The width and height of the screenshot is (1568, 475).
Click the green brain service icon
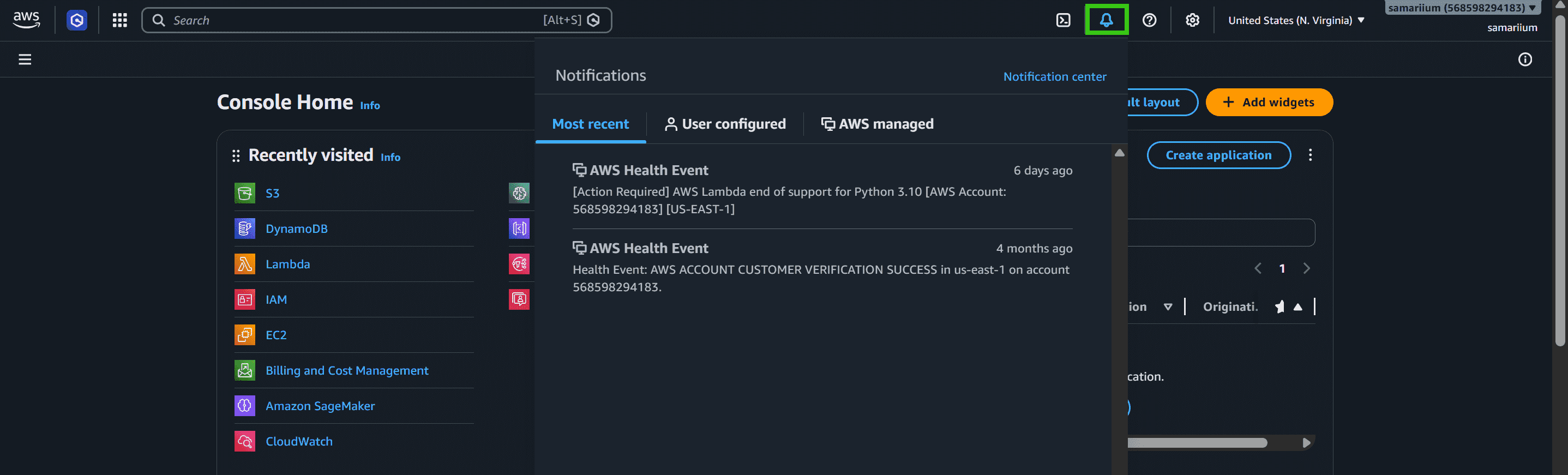coord(519,193)
